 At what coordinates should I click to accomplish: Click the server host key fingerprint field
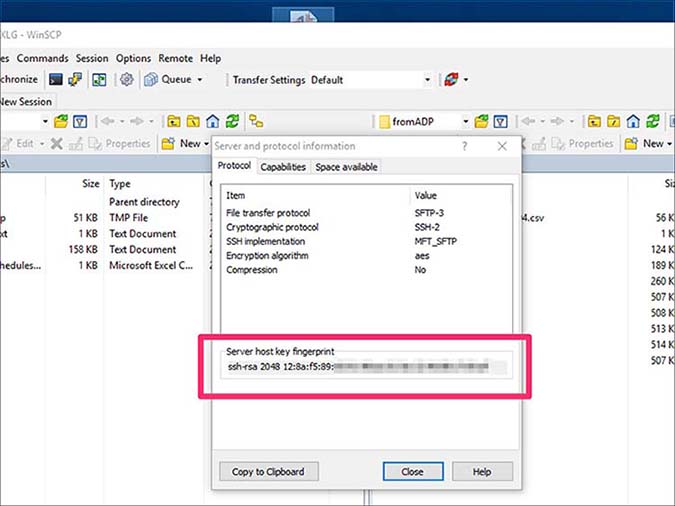coord(364,368)
